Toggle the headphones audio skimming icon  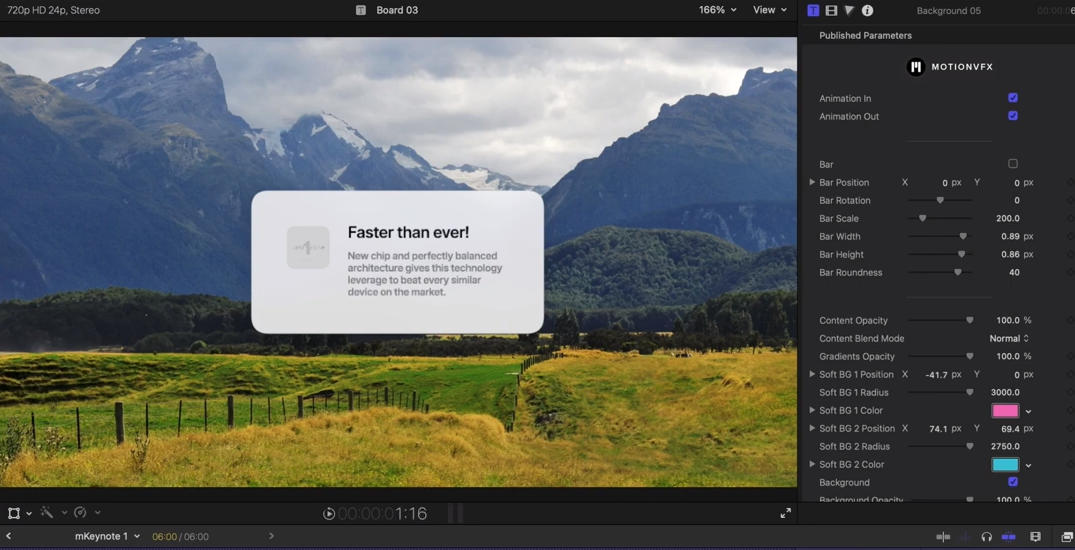coord(986,537)
